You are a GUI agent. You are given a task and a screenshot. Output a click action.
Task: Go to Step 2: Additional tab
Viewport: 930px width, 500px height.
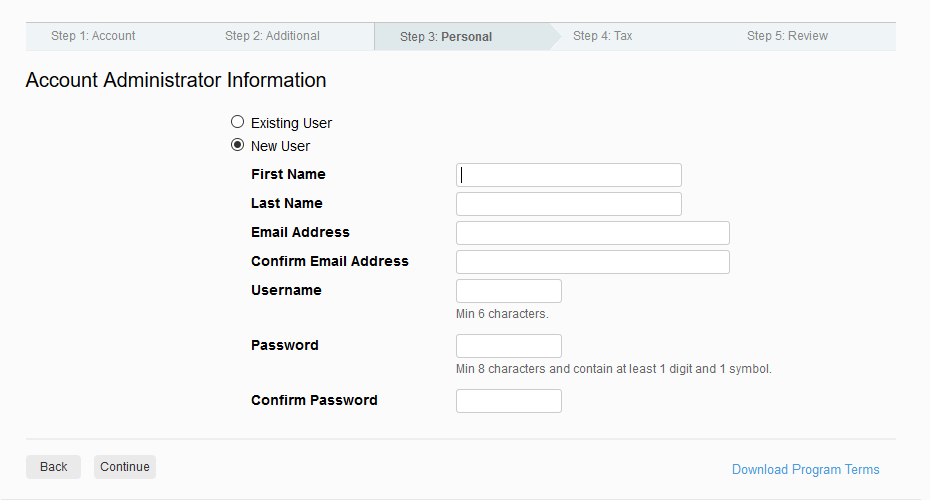[272, 36]
